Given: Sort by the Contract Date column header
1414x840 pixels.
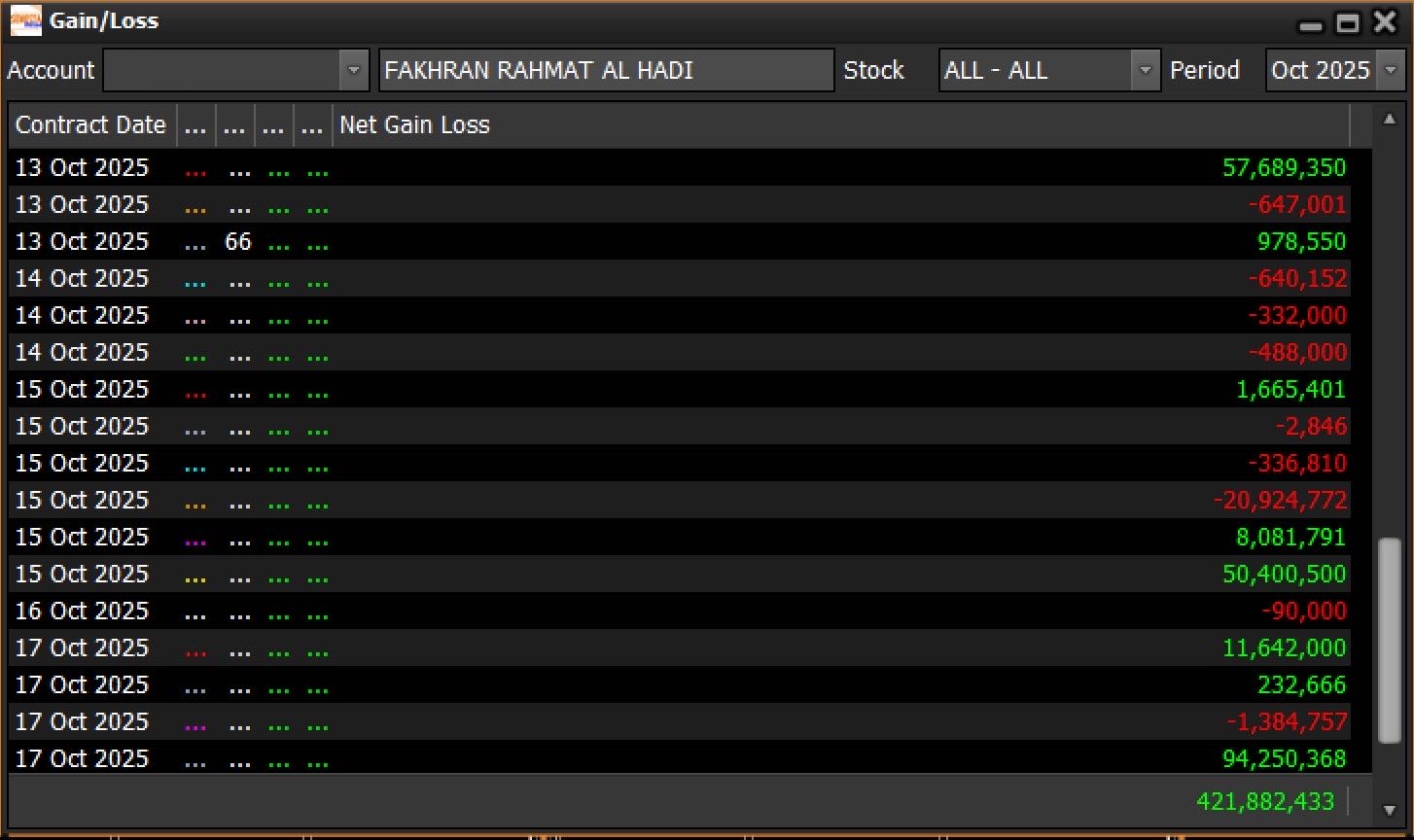Looking at the screenshot, I should 91,125.
